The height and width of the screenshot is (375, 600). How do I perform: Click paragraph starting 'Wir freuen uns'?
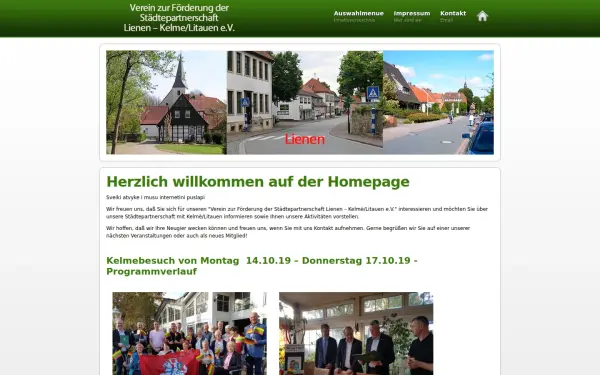coord(297,213)
